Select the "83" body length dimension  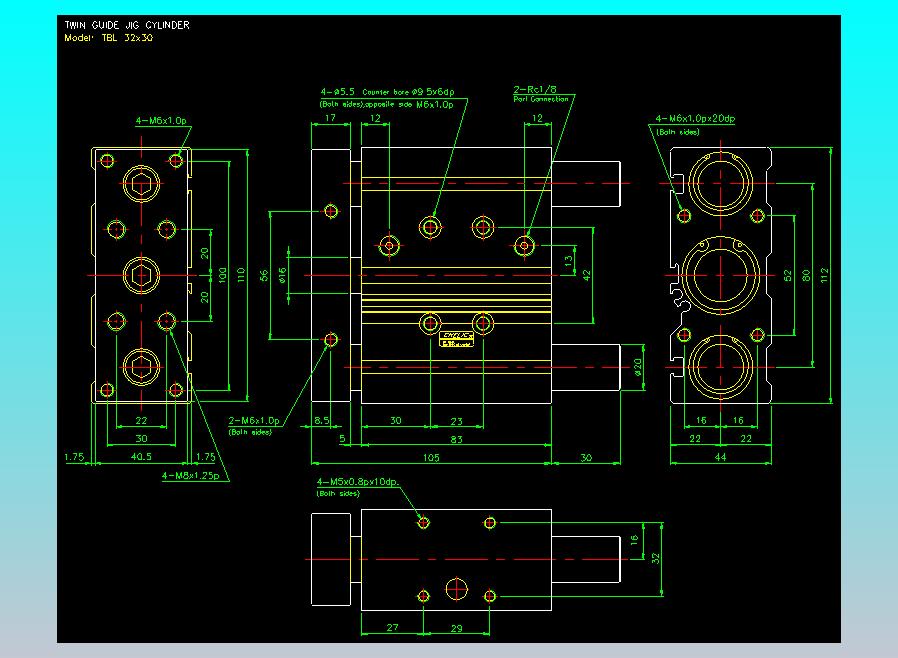[x=456, y=440]
